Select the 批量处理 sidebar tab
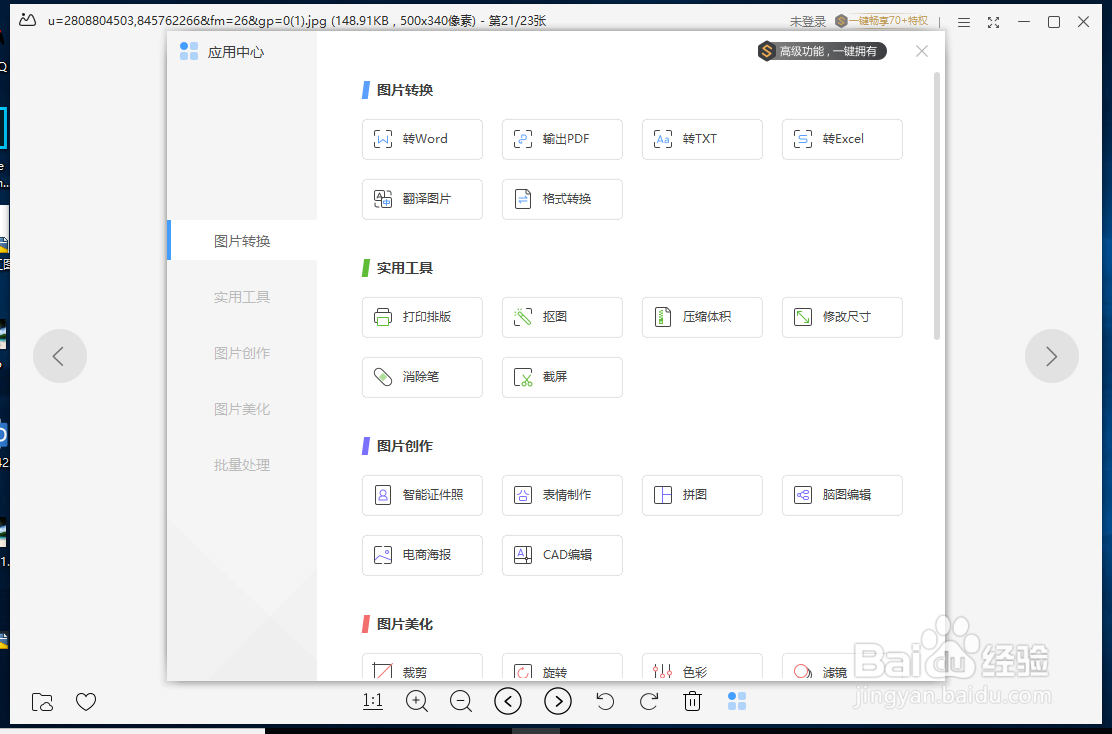Image resolution: width=1112 pixels, height=734 pixels. coord(242,465)
